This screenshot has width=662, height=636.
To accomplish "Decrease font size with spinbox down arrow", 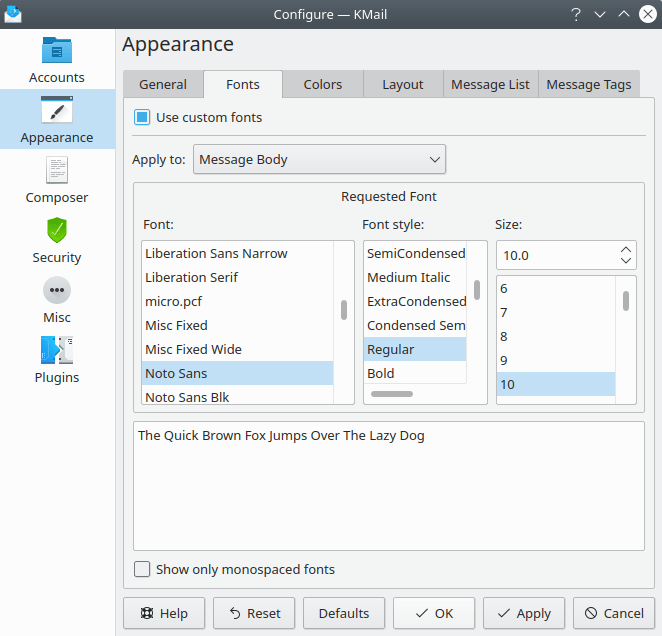I will tap(626, 261).
